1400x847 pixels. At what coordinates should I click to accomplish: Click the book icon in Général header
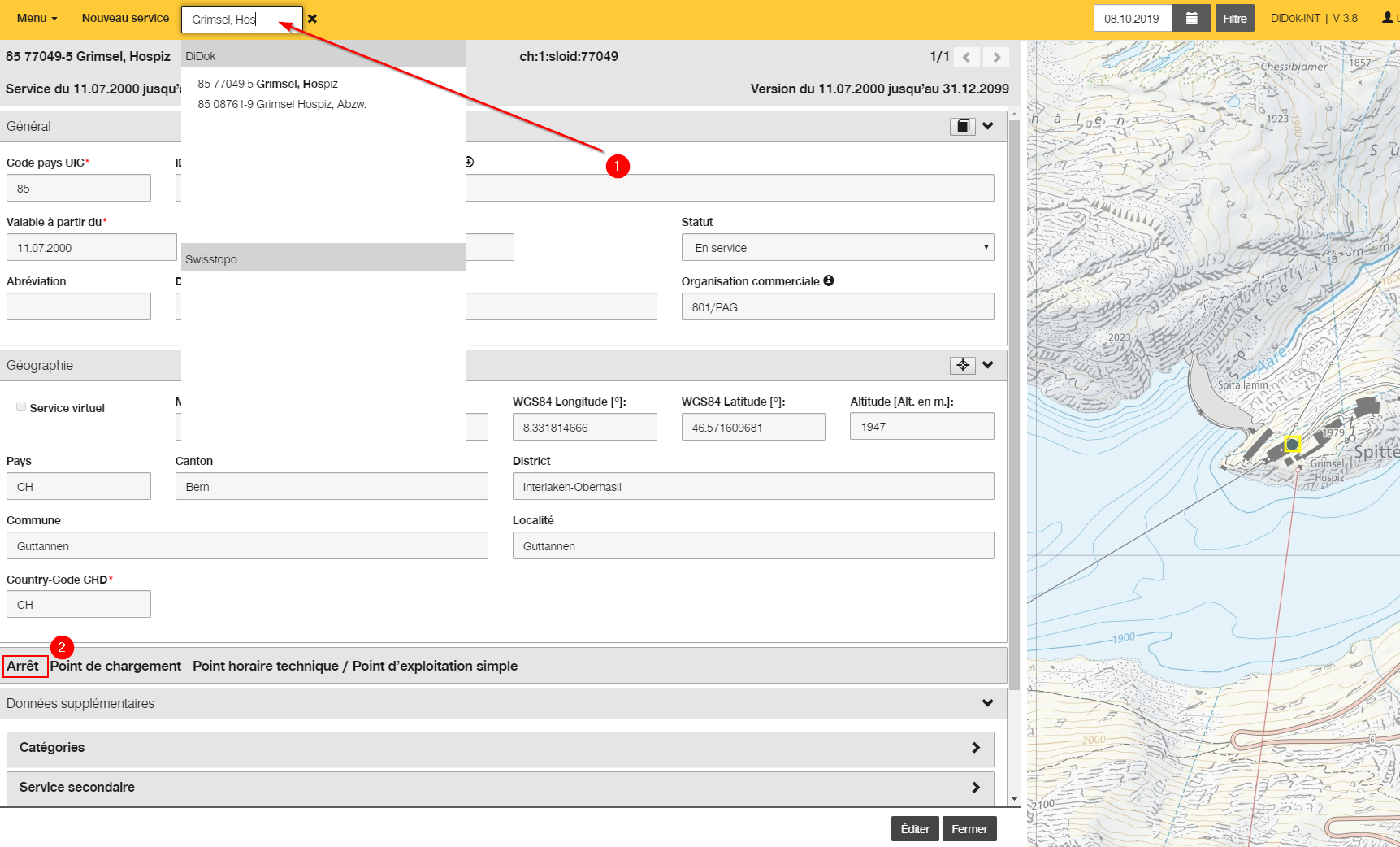[x=962, y=126]
